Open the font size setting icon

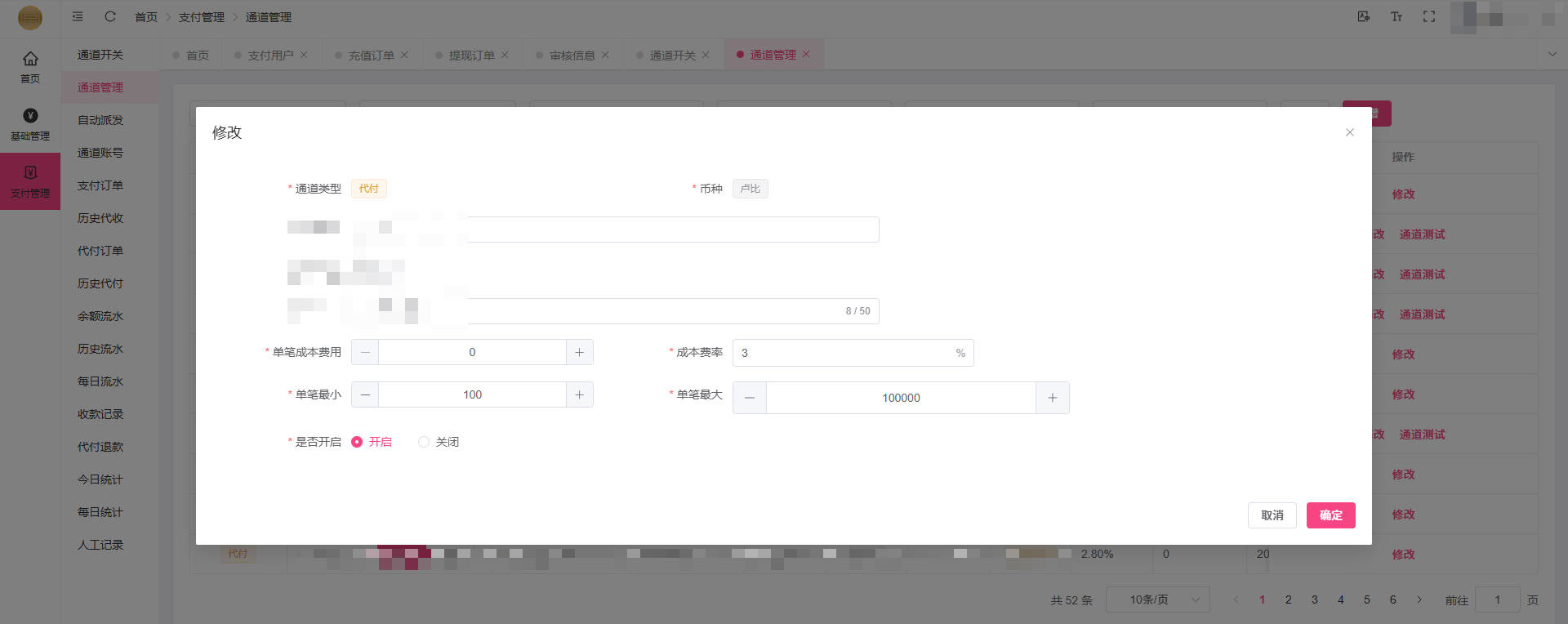(x=1396, y=16)
